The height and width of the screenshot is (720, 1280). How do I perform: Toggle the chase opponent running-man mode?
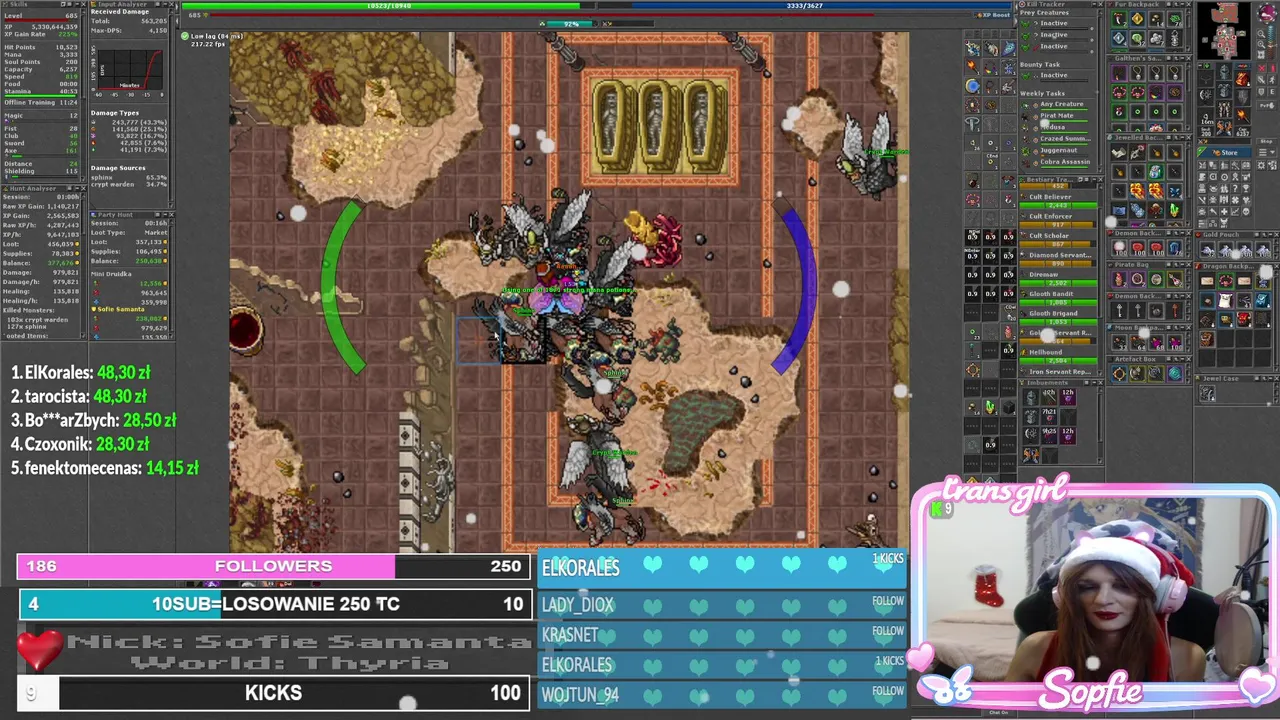(1272, 80)
